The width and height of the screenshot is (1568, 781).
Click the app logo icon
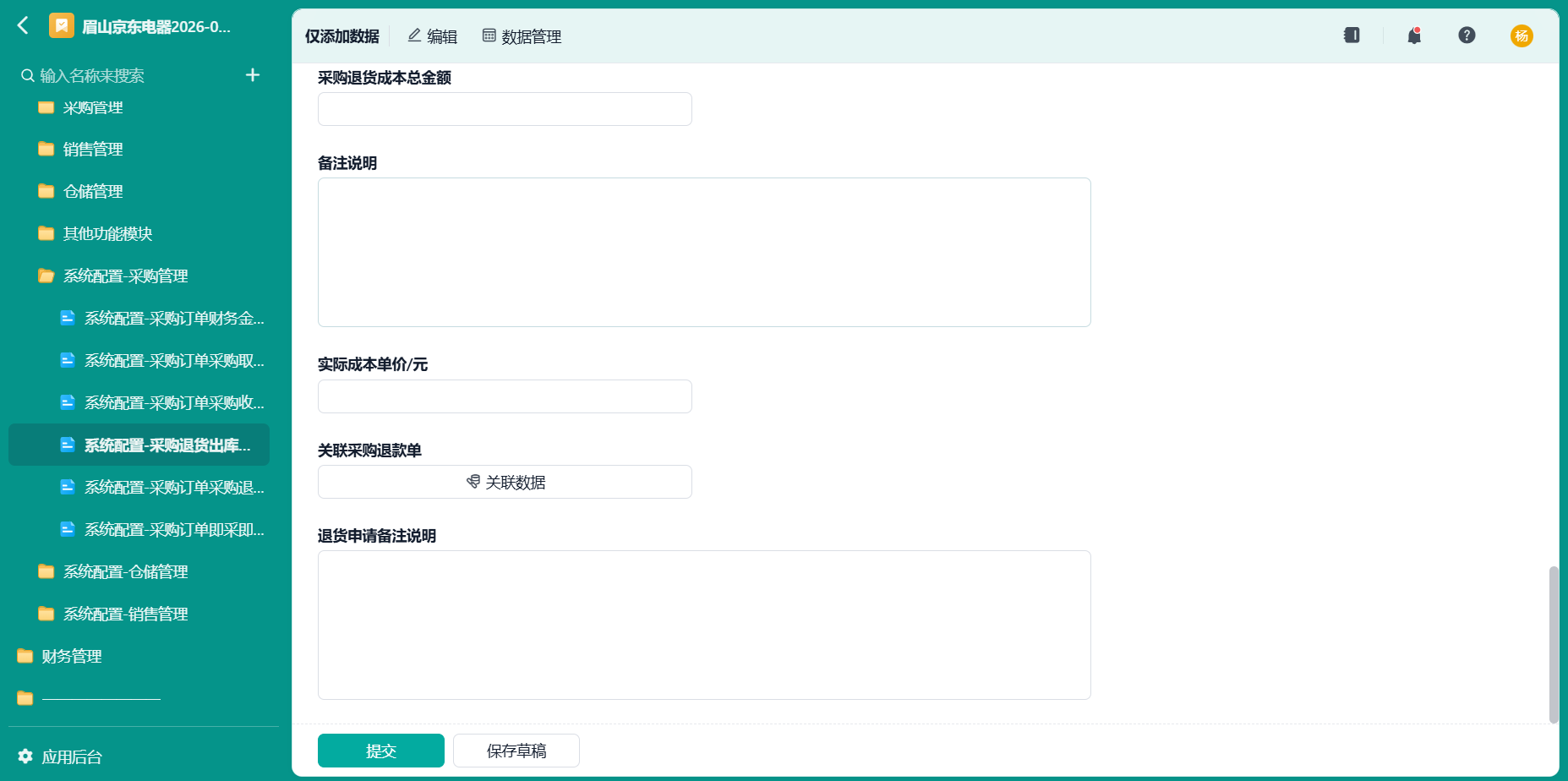pyautogui.click(x=62, y=26)
